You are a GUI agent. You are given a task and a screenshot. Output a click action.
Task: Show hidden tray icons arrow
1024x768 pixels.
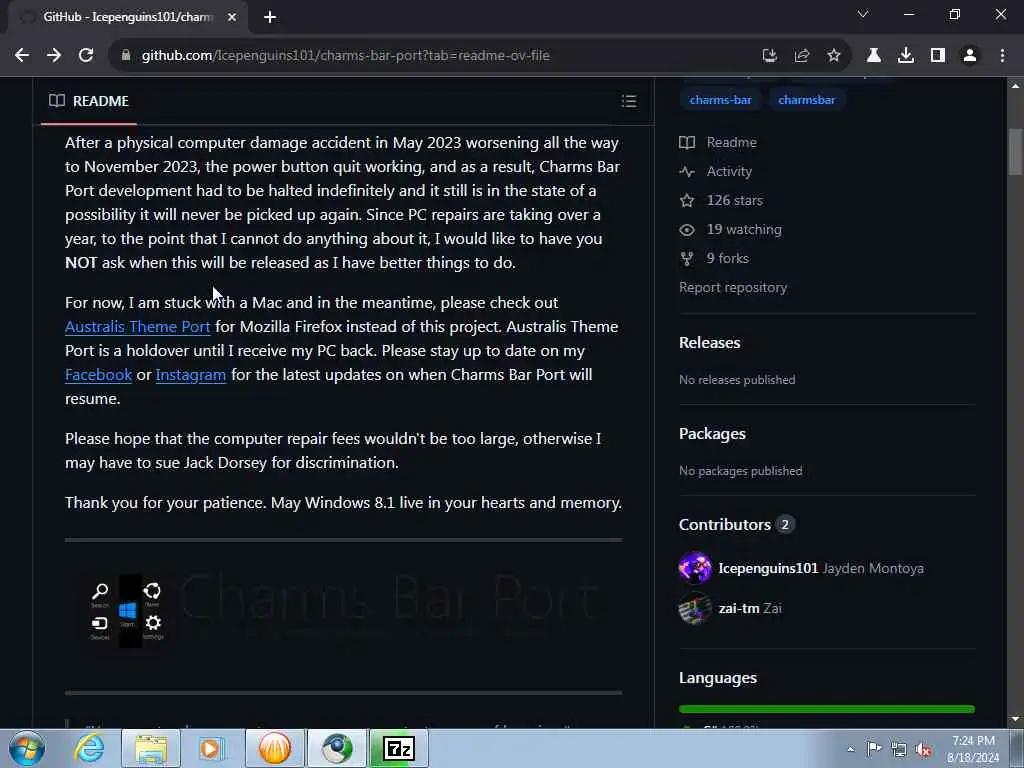point(850,749)
